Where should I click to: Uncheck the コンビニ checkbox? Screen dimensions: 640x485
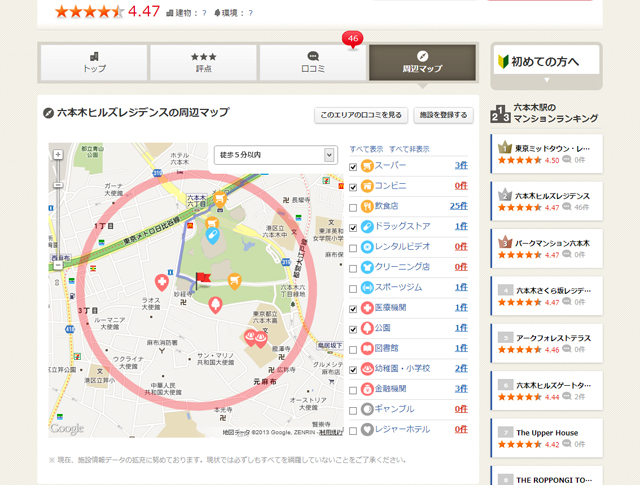point(353,187)
